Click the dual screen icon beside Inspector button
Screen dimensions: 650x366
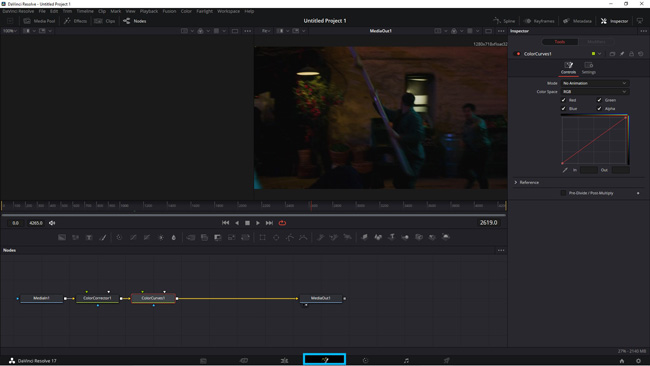(640, 21)
